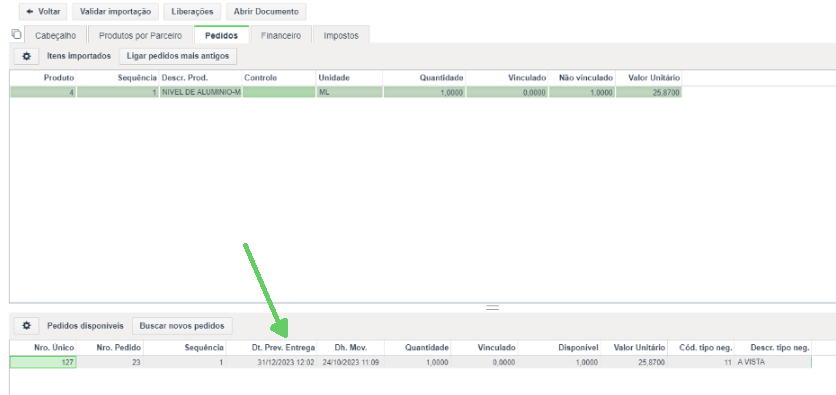Click Ligar pedidos mais antigos button
This screenshot has height=395, width=836.
coord(178,56)
